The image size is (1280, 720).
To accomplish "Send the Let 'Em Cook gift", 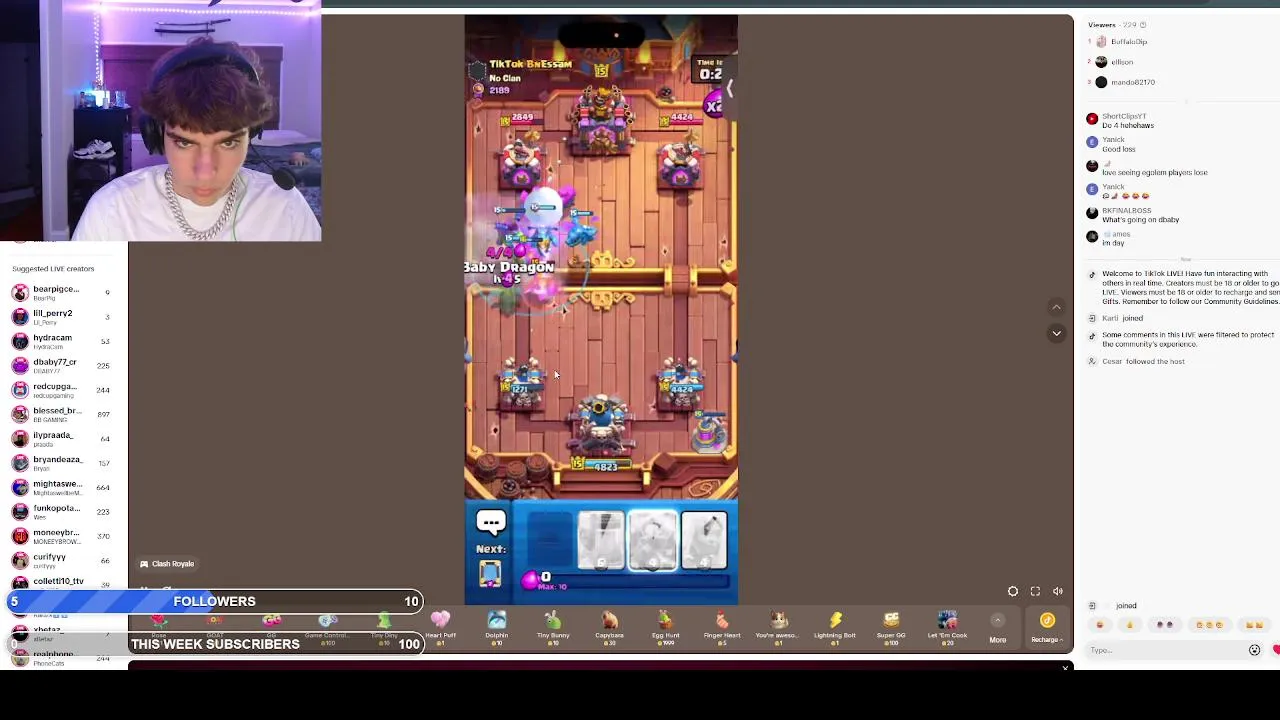I will (947, 627).
